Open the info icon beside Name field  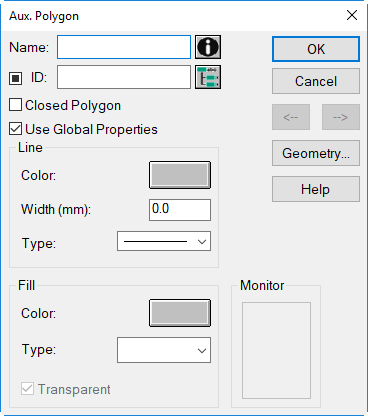pyautogui.click(x=208, y=47)
